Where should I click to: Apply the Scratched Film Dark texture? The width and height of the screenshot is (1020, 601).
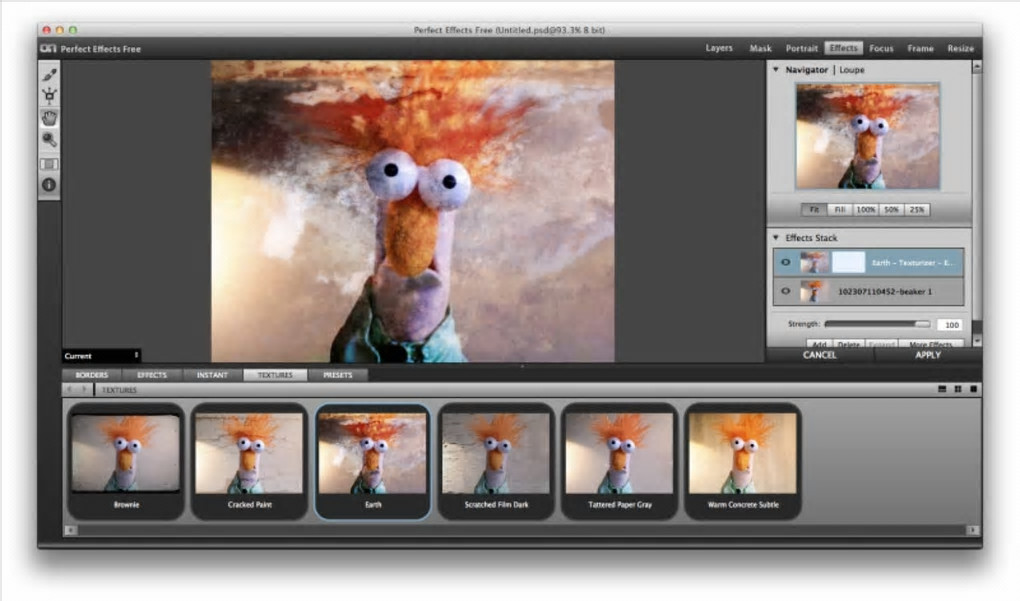pos(496,461)
